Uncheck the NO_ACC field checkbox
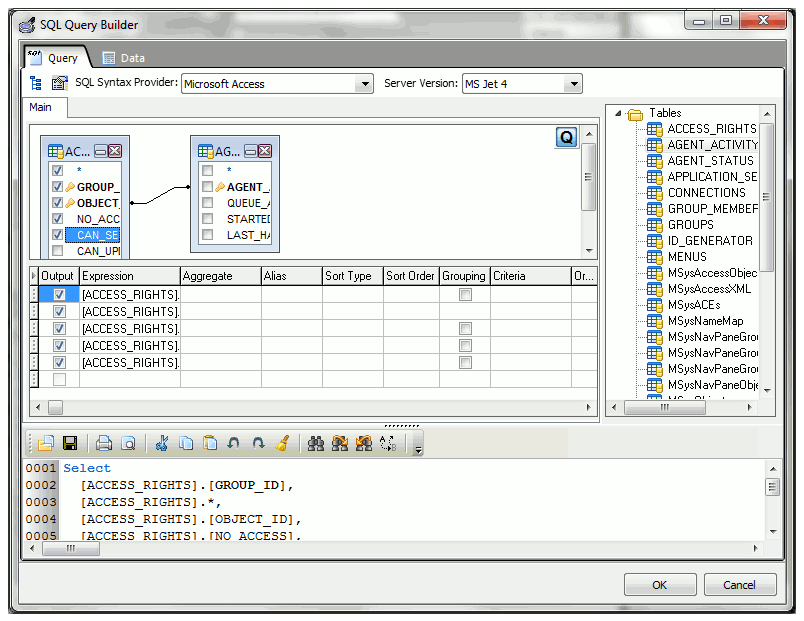The height and width of the screenshot is (621, 804). [x=57, y=219]
